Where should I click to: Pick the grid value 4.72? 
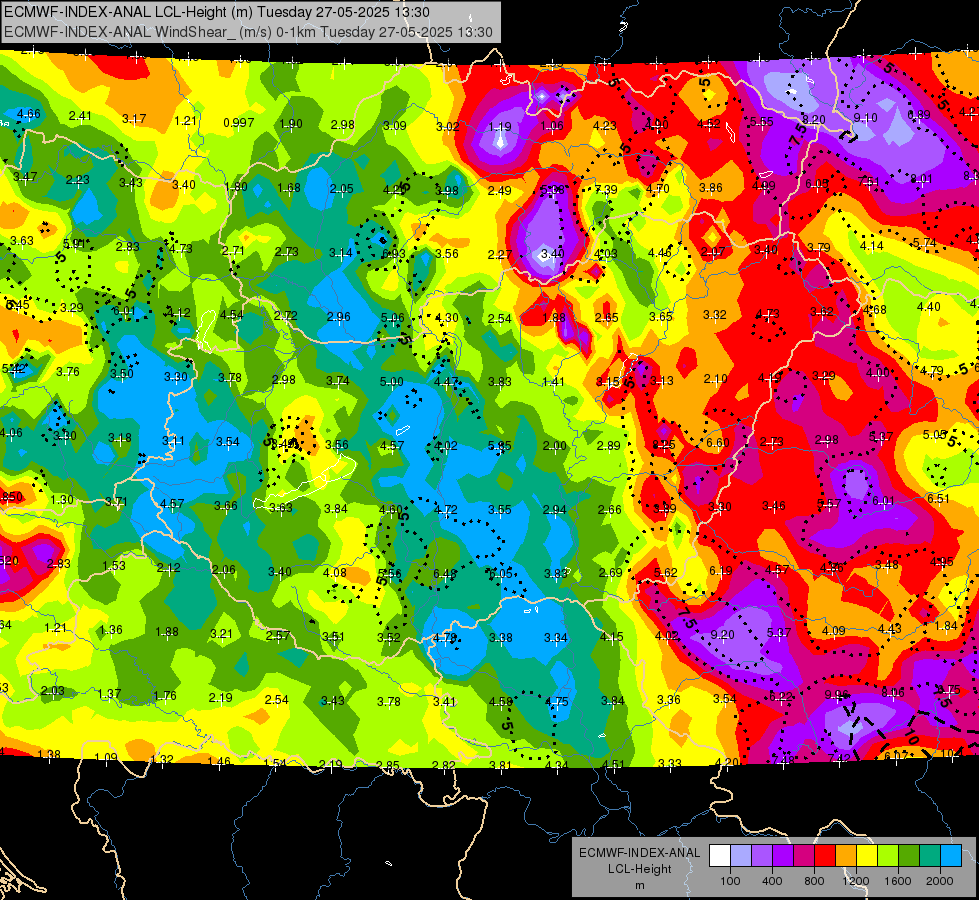pyautogui.click(x=445, y=510)
